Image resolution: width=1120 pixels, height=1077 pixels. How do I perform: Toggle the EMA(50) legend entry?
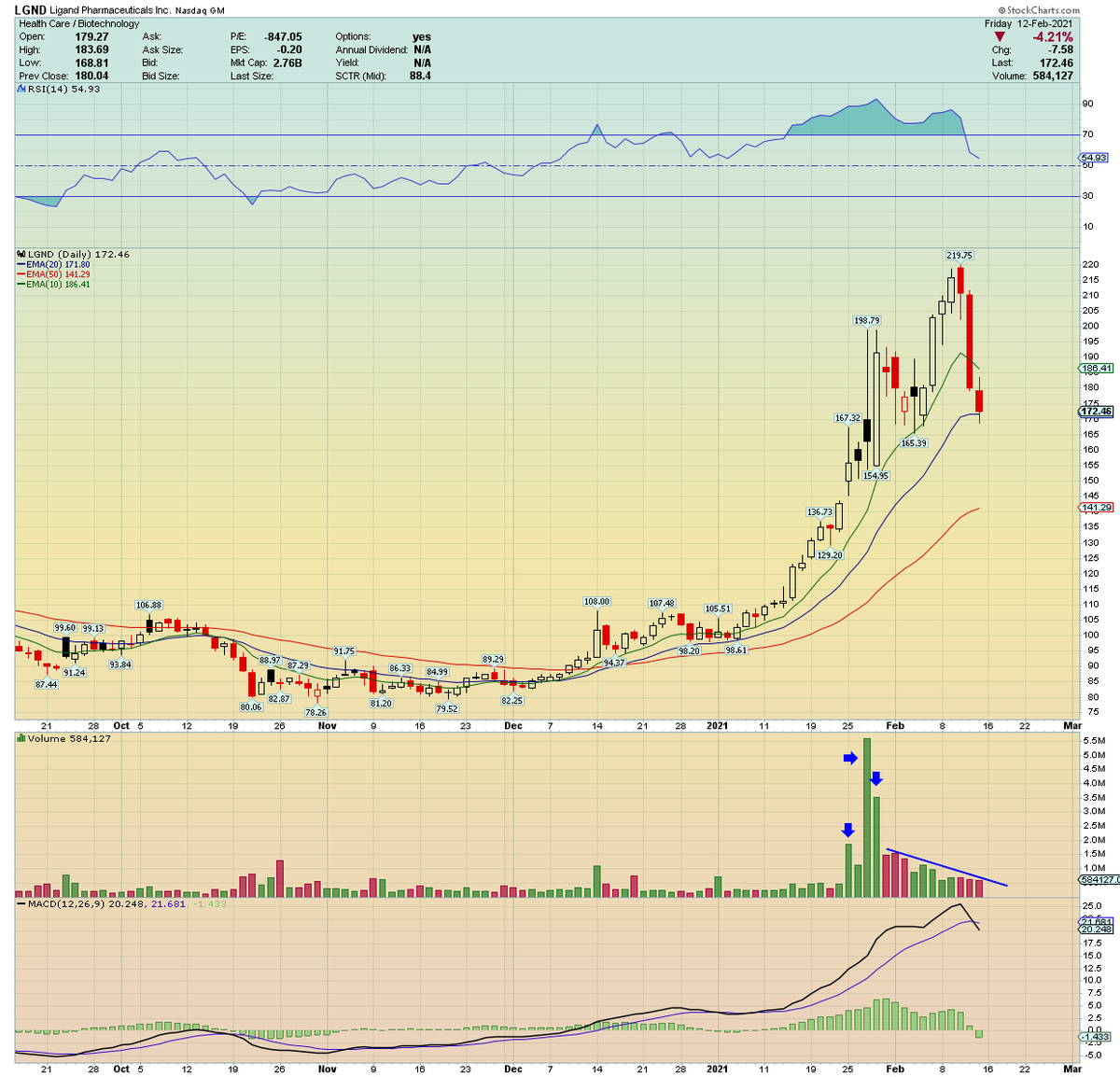pyautogui.click(x=58, y=275)
